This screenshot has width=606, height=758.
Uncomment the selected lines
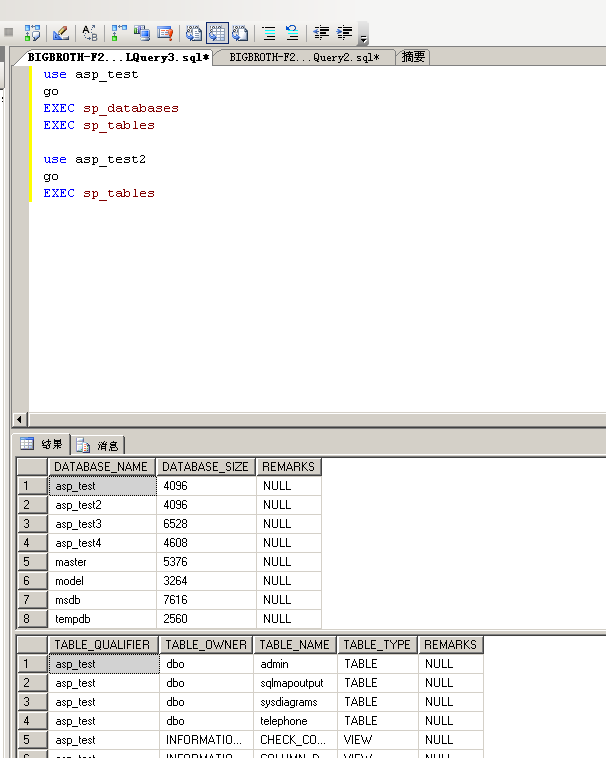[292, 33]
